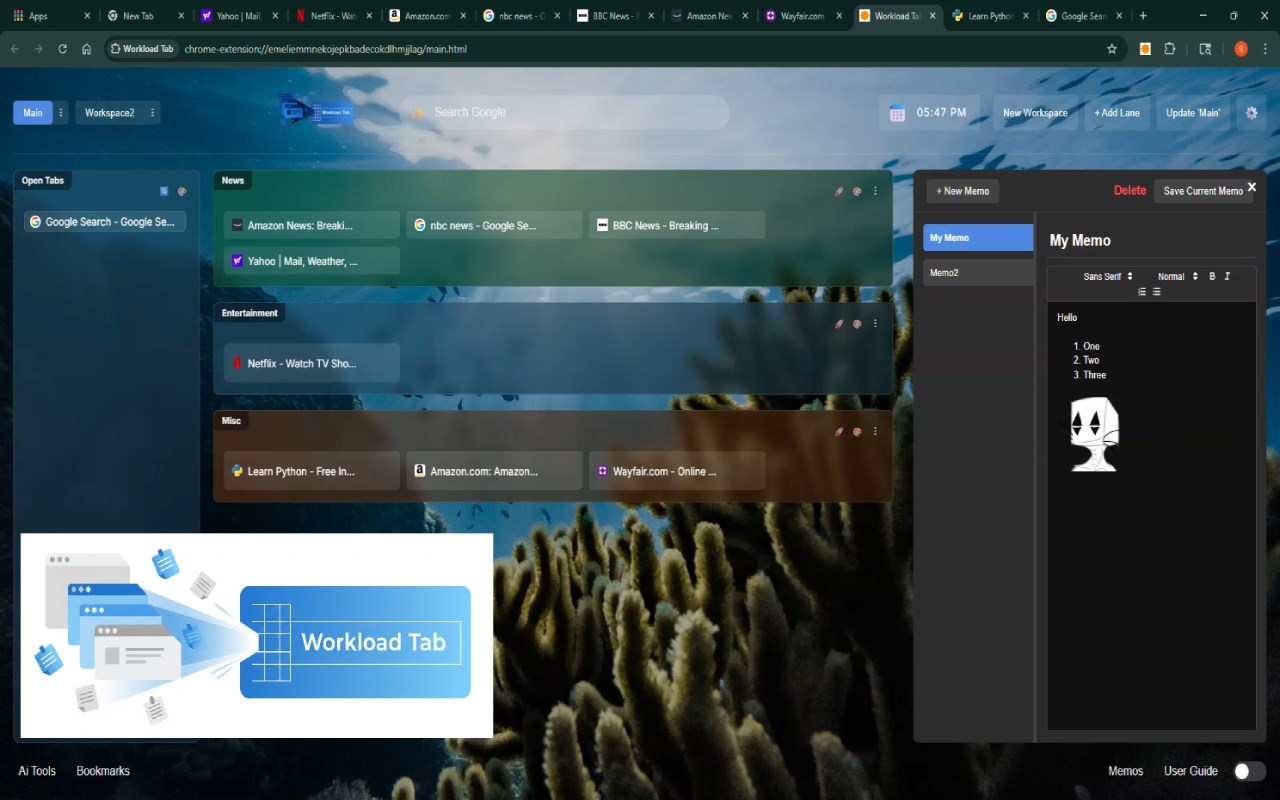Image resolution: width=1280 pixels, height=800 pixels.
Task: Navigate back in the browser
Action: 15,49
